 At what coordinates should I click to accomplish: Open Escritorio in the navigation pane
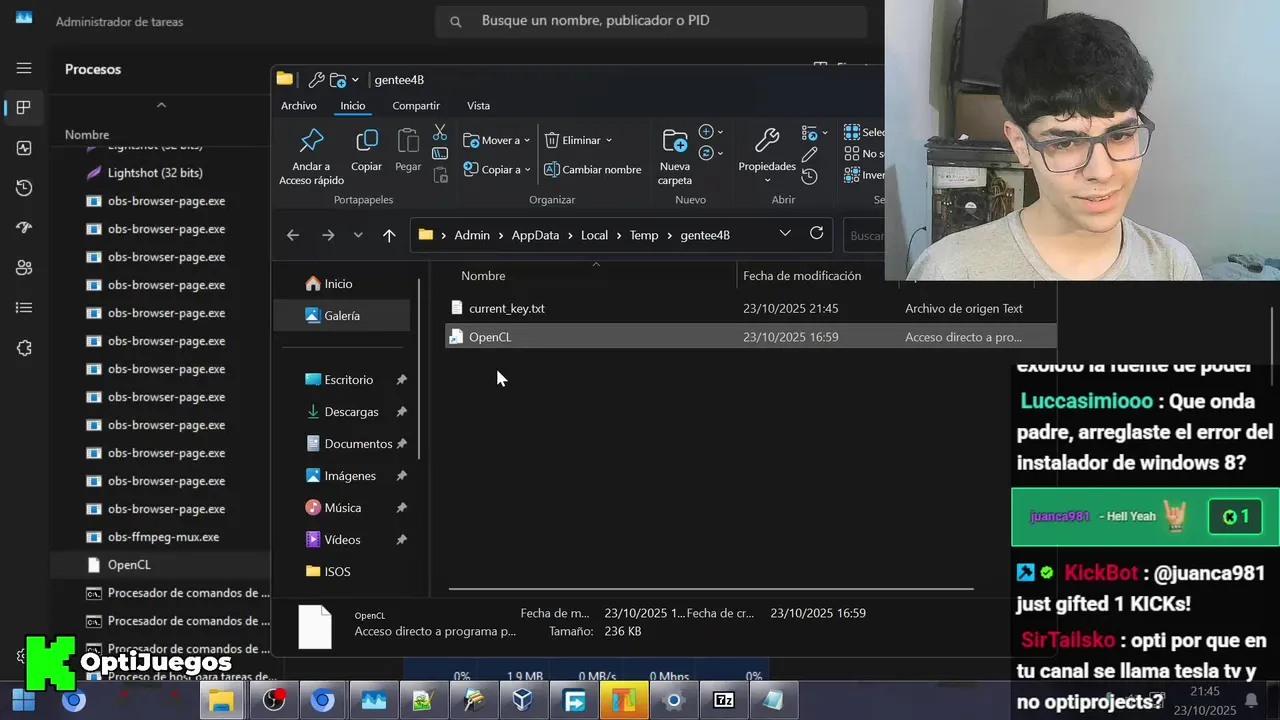[348, 380]
